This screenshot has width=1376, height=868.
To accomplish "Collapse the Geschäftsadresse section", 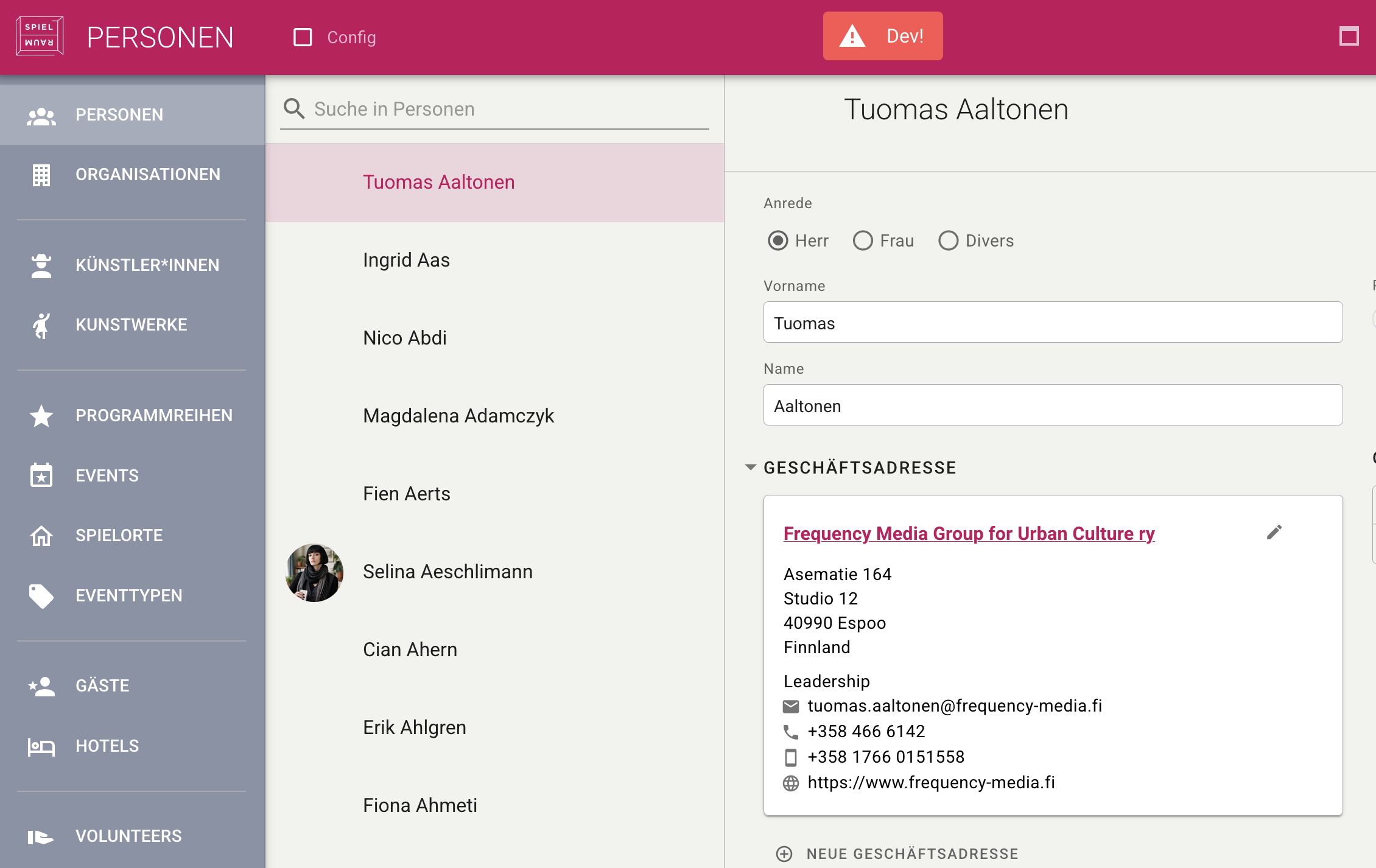I will pyautogui.click(x=751, y=467).
